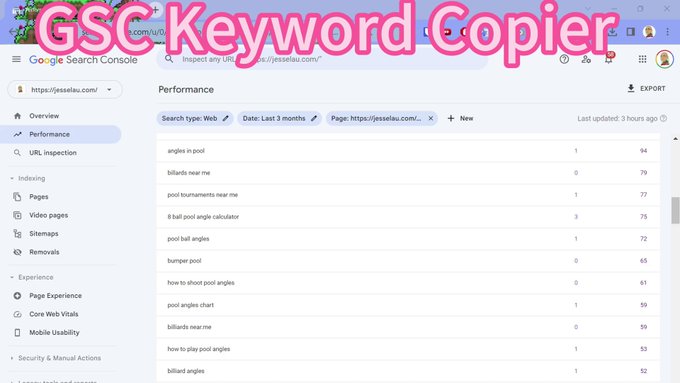Click the scrollbar up arrow

click(x=675, y=139)
